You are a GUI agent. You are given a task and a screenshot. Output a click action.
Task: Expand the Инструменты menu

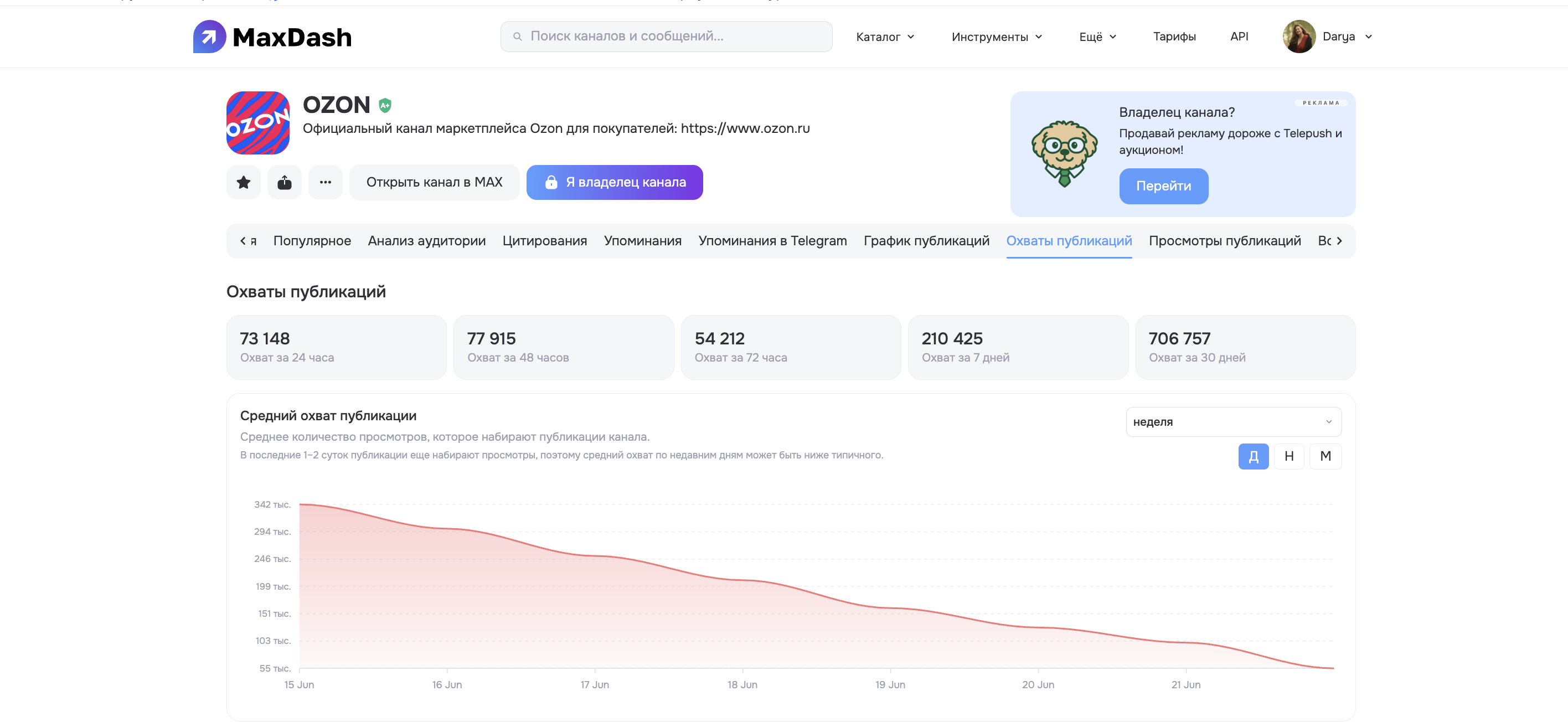(x=997, y=37)
